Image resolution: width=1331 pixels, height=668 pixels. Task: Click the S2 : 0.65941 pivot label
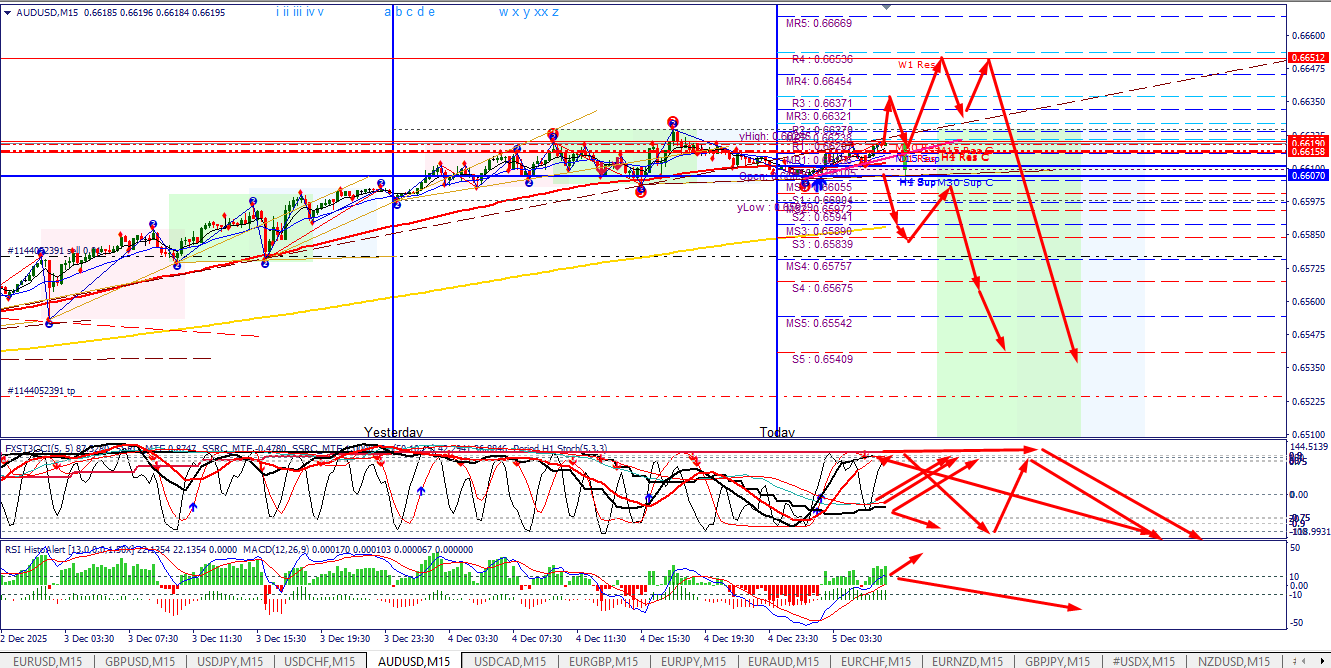823,216
